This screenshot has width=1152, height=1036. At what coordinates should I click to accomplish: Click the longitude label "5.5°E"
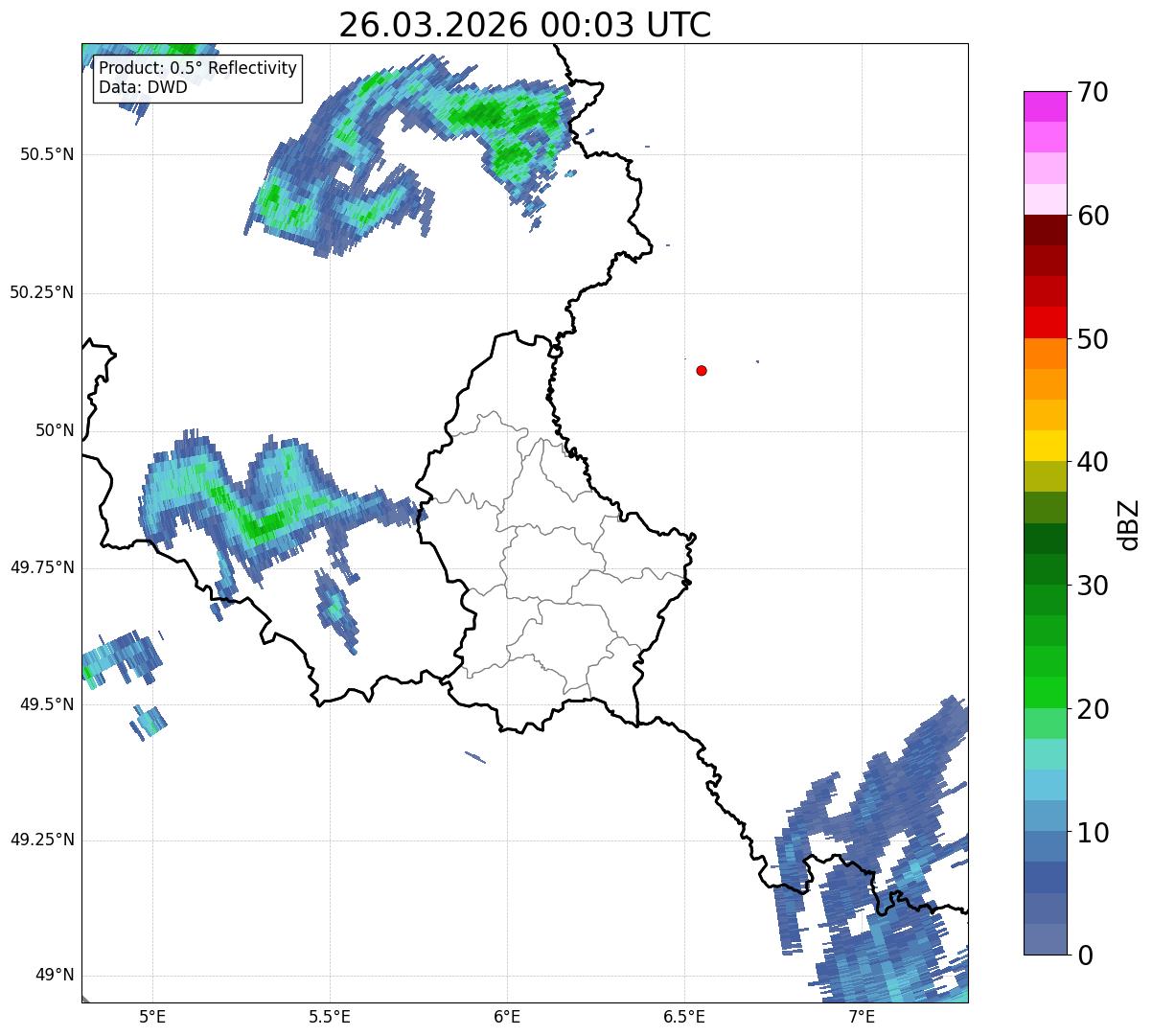[x=330, y=1017]
